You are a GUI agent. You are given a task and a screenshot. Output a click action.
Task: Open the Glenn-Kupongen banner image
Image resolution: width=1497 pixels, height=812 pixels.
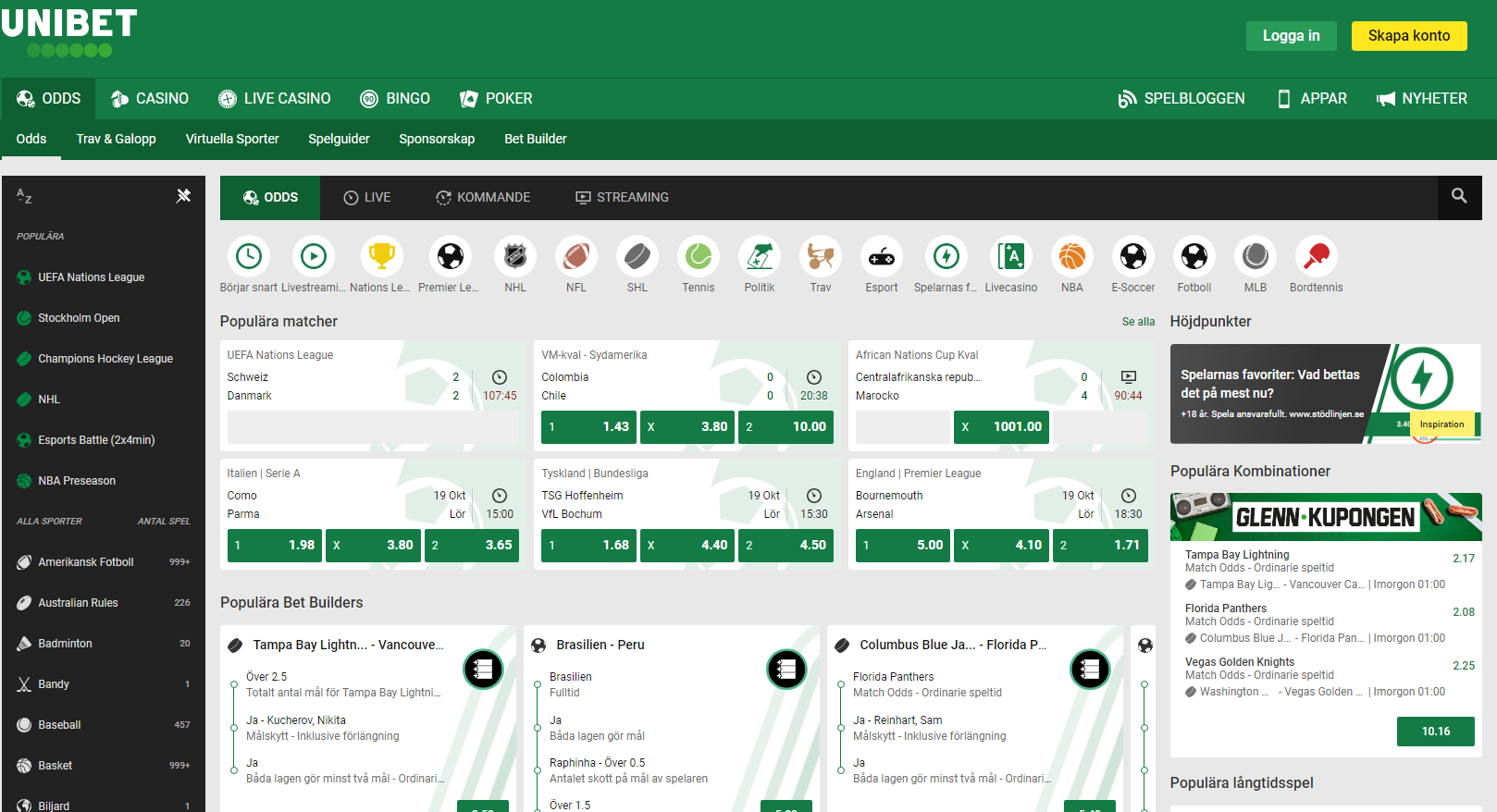(x=1325, y=517)
